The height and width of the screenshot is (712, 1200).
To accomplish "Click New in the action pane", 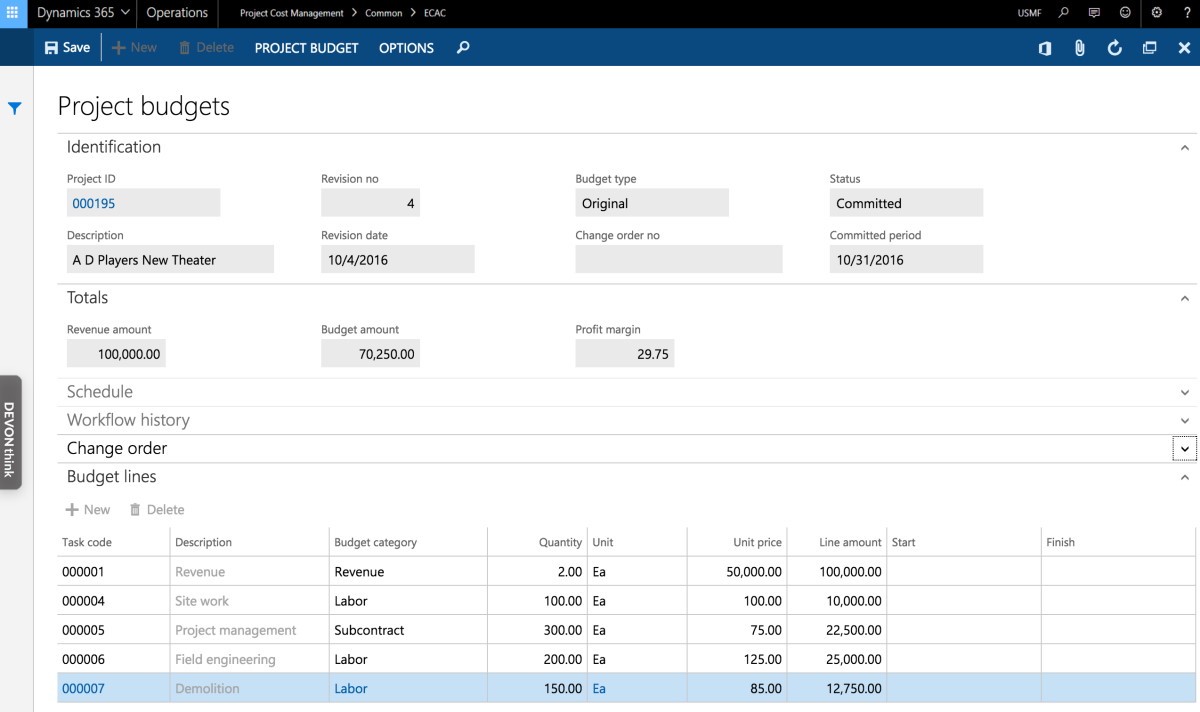I will coord(134,47).
